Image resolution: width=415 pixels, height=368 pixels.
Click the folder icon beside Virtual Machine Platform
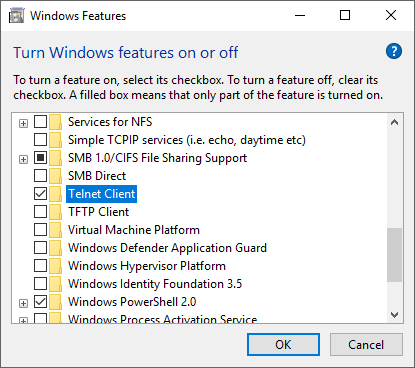click(x=55, y=230)
